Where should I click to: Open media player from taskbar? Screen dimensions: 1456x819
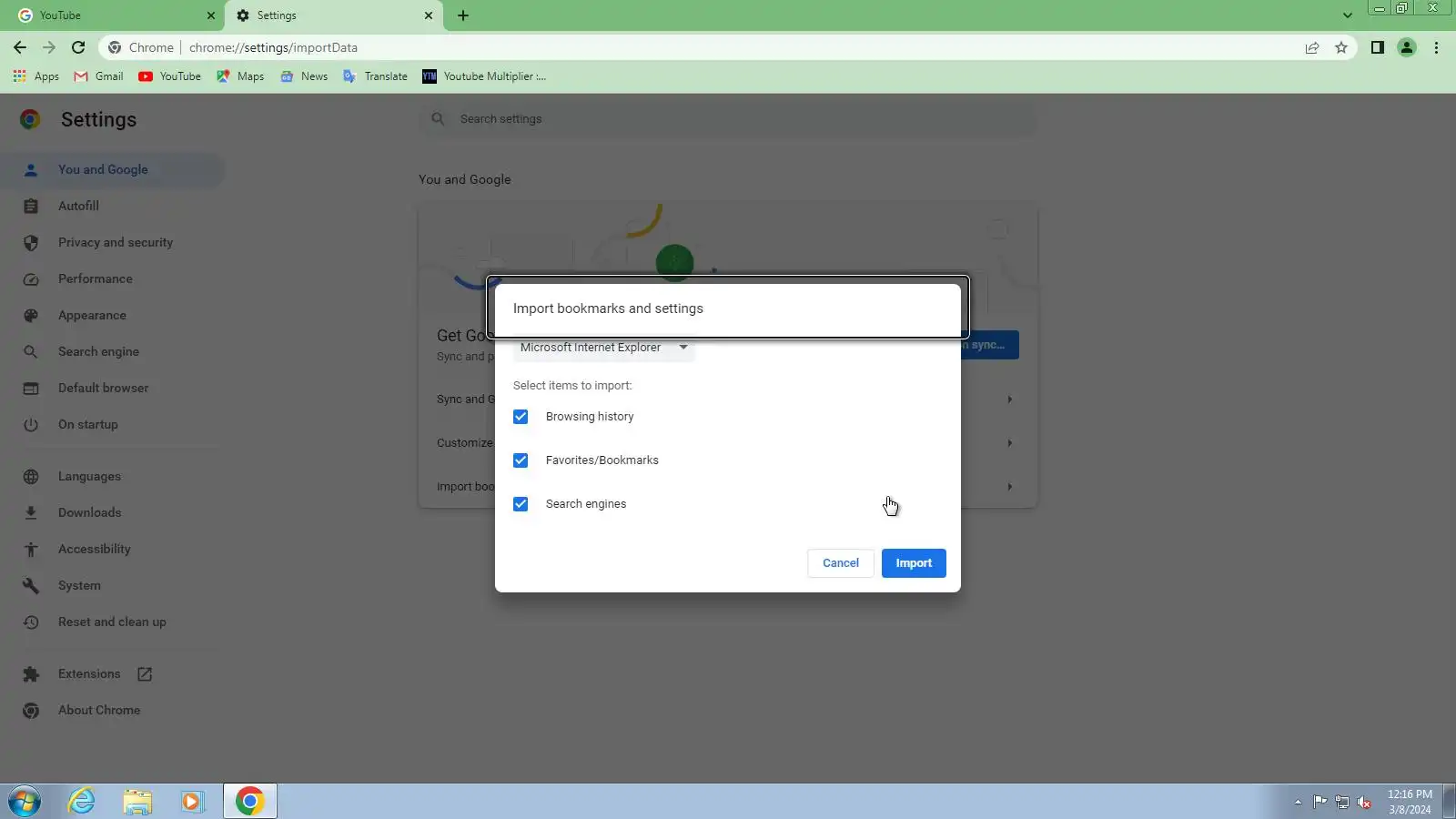coord(192,802)
